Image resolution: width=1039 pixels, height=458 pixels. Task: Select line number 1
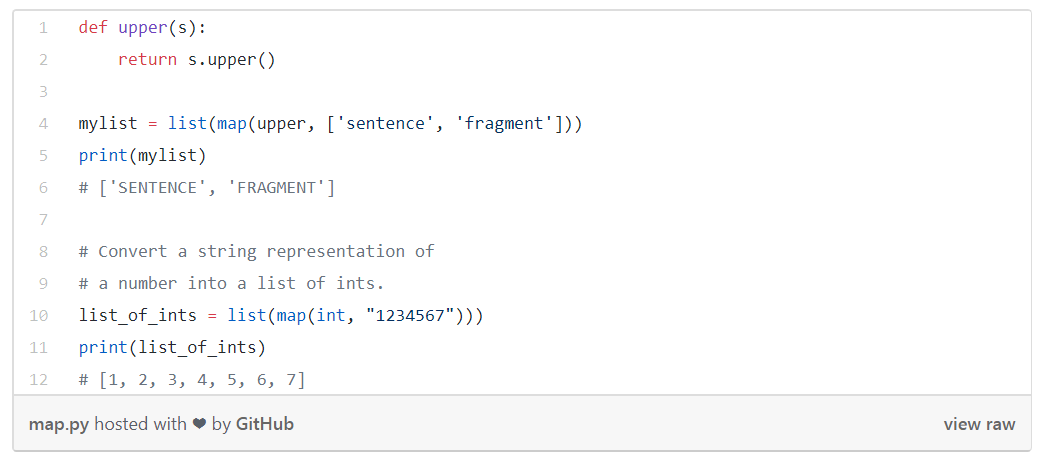(x=43, y=28)
